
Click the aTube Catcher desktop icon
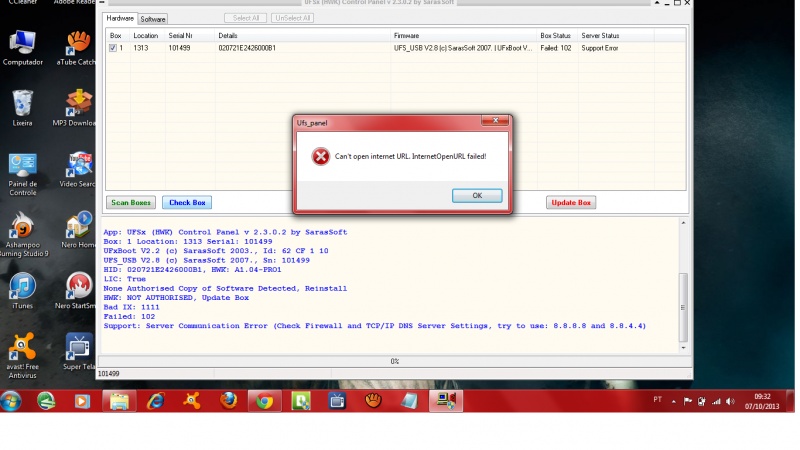tap(77, 48)
